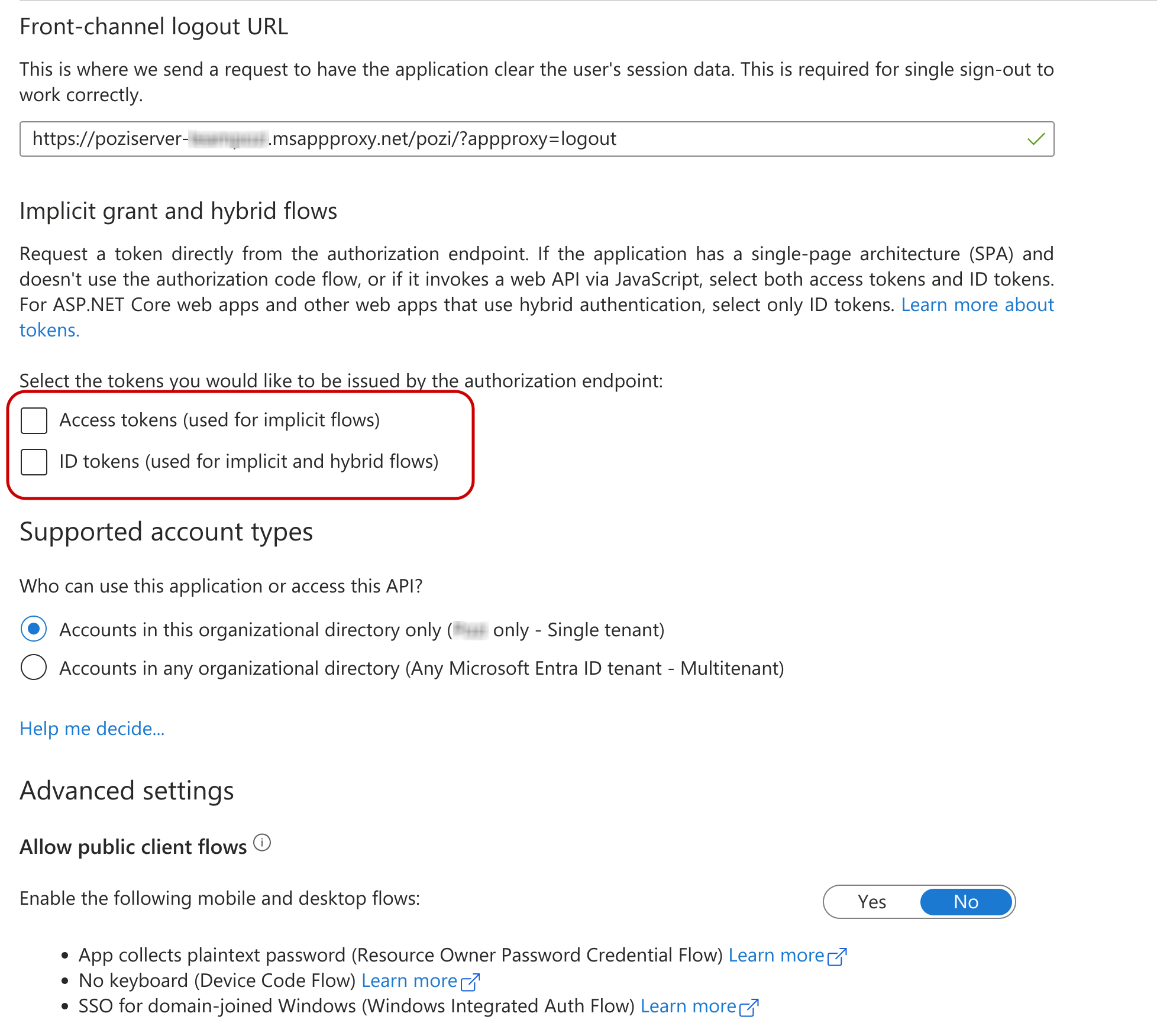Check the ID tokens checkbox
The height and width of the screenshot is (1036, 1157).
pyautogui.click(x=34, y=462)
